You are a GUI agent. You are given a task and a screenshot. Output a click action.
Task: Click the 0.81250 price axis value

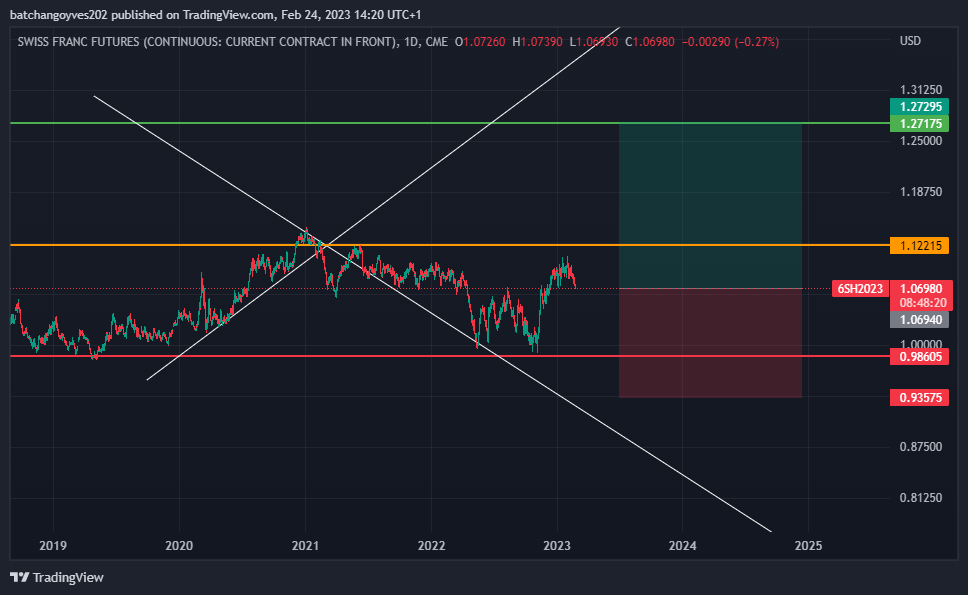[920, 497]
